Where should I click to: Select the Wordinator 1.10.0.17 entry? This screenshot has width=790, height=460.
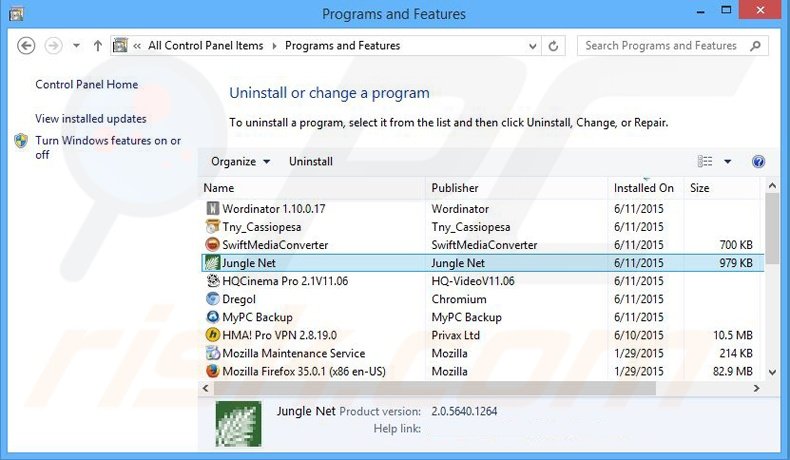[274, 209]
